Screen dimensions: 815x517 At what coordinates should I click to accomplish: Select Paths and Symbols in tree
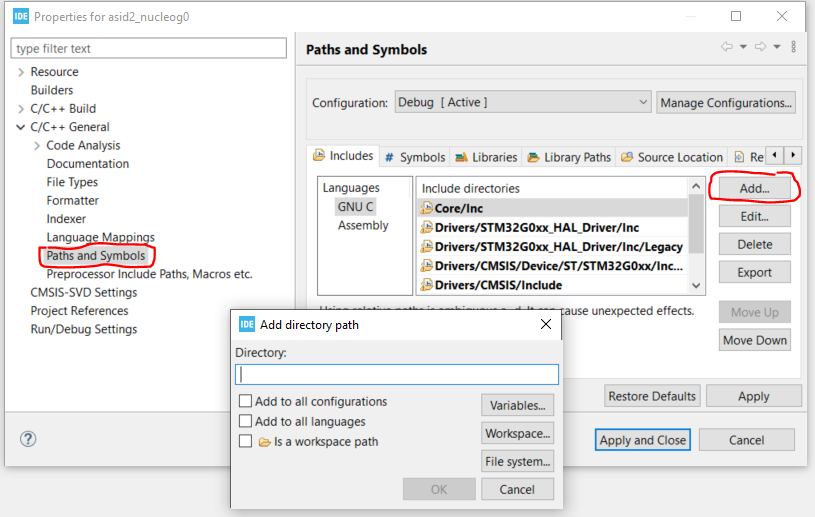96,256
